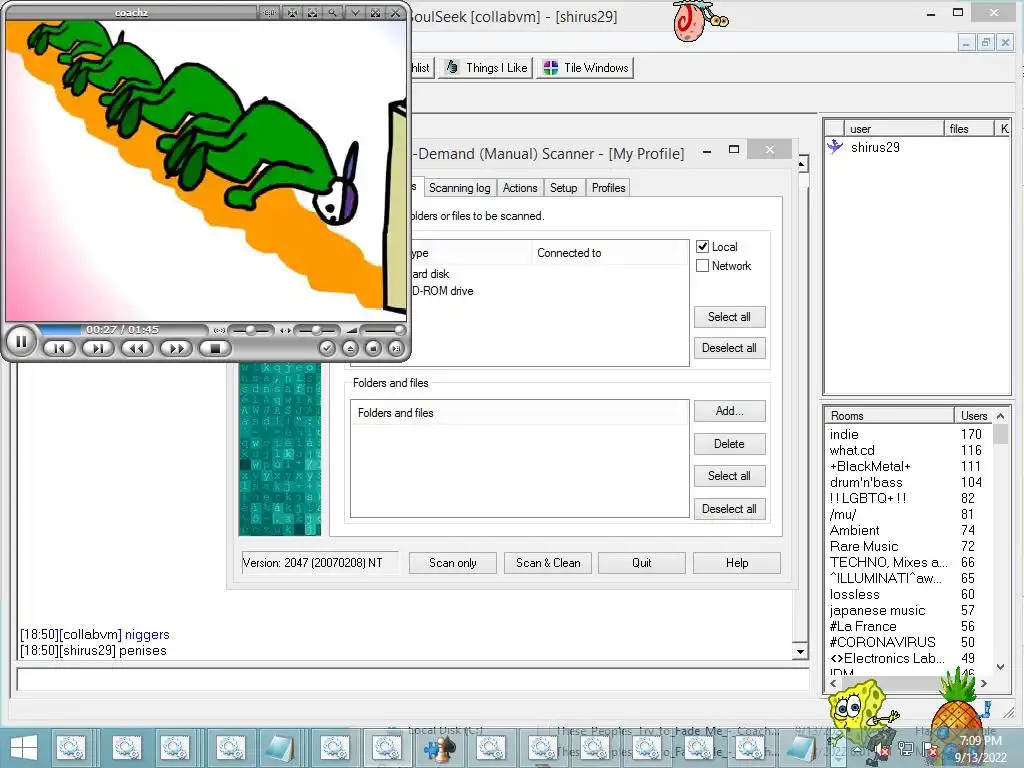Switch to the Scanning log tab
Viewport: 1024px width, 768px height.
click(459, 188)
